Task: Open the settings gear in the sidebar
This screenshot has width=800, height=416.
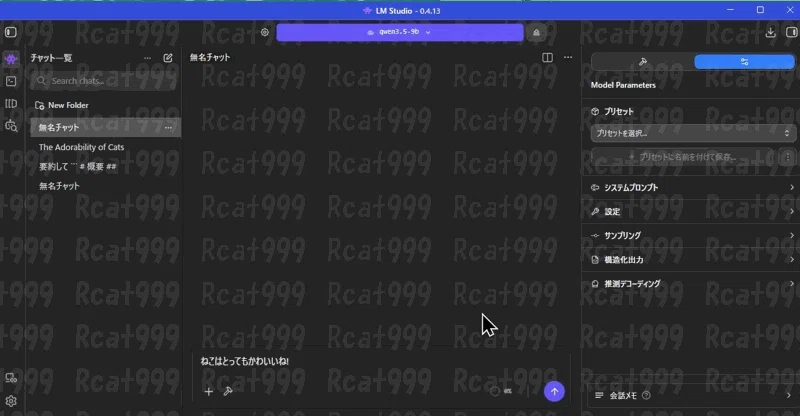Action: coord(11,401)
